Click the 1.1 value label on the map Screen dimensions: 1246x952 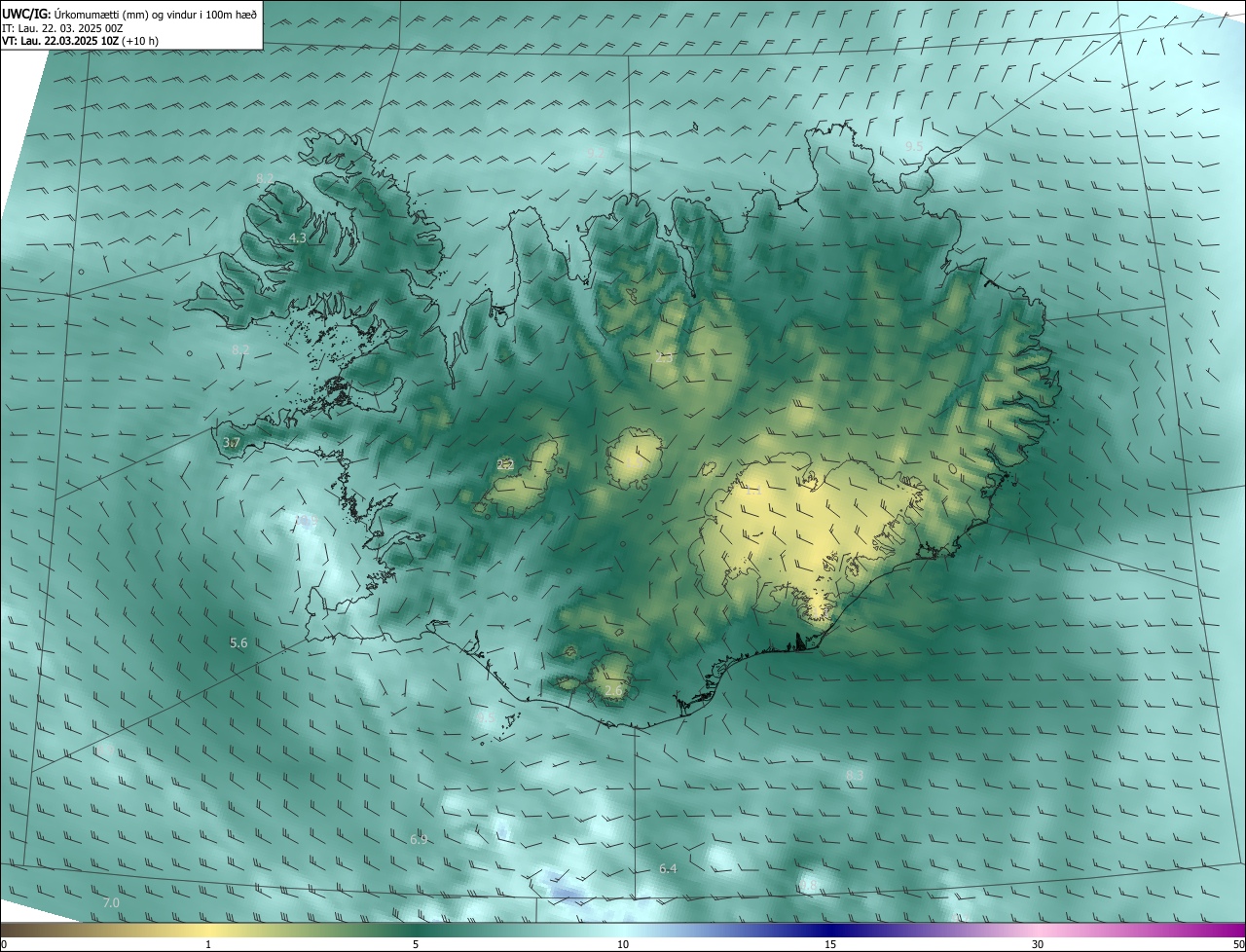(x=752, y=491)
